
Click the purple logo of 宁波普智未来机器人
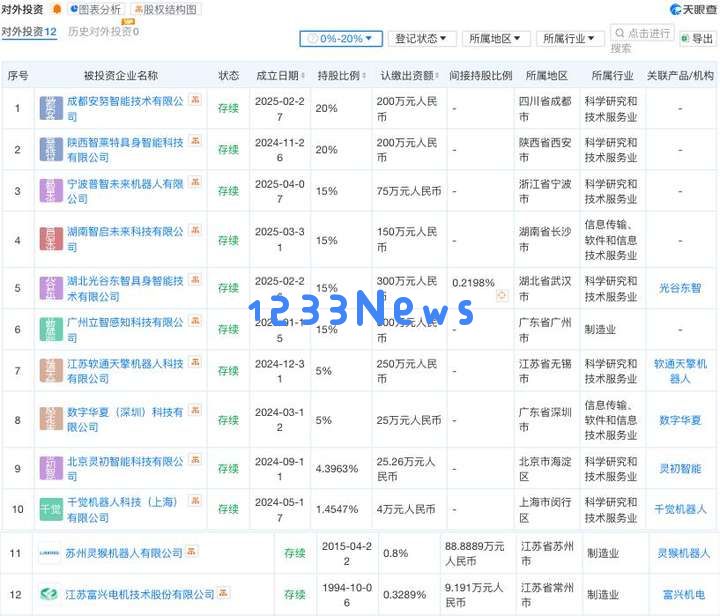pyautogui.click(x=51, y=191)
